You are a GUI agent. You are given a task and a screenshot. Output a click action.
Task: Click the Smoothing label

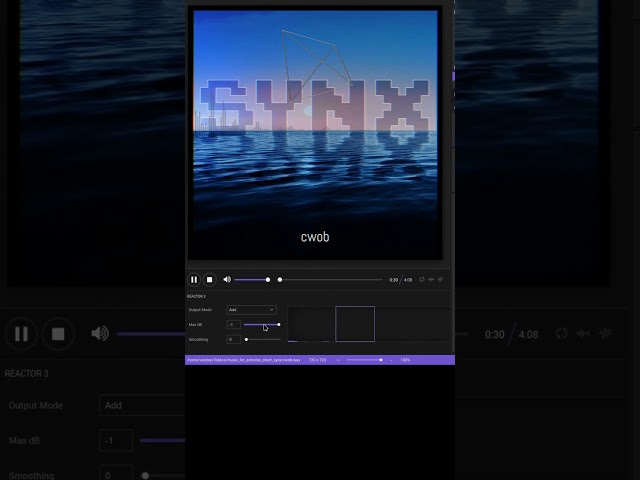pos(198,340)
